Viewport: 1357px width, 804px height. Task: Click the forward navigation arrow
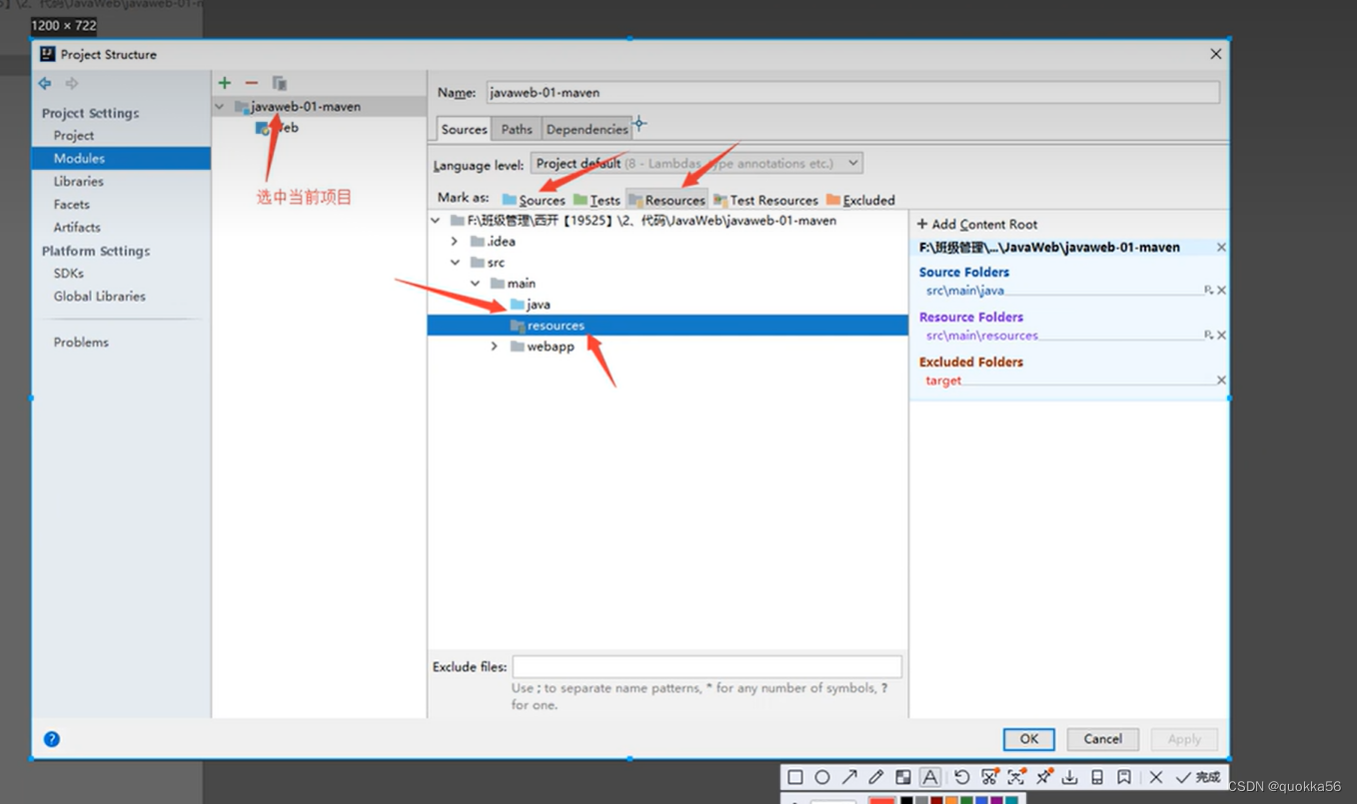pyautogui.click(x=72, y=83)
